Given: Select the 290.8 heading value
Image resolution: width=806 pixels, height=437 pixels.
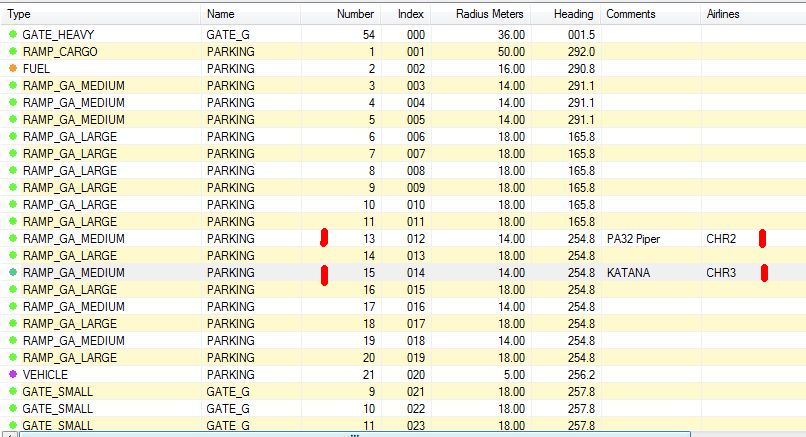Looking at the screenshot, I should point(581,68).
